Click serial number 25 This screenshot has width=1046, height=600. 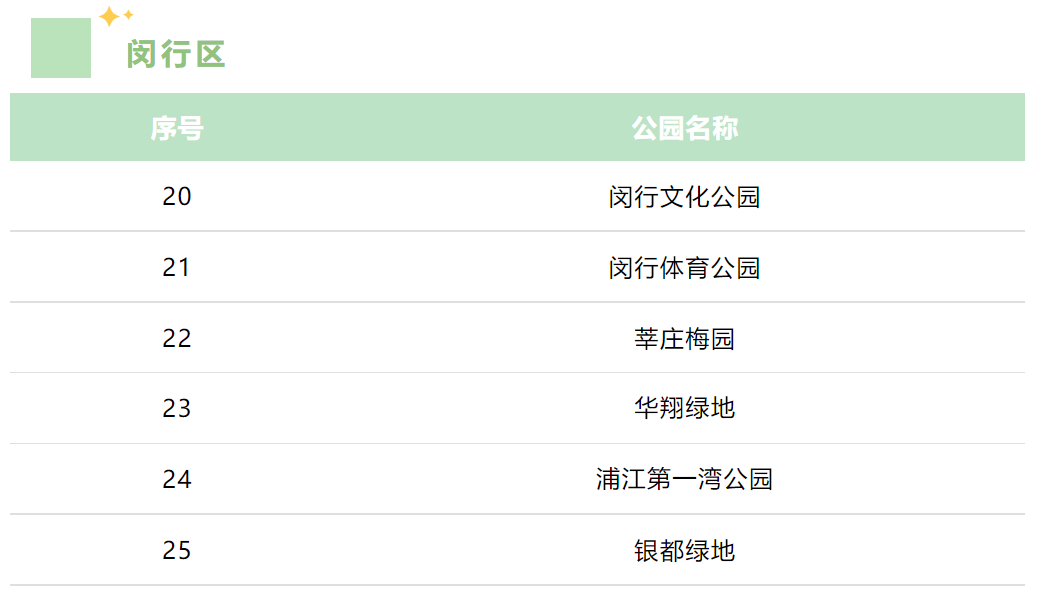(177, 551)
